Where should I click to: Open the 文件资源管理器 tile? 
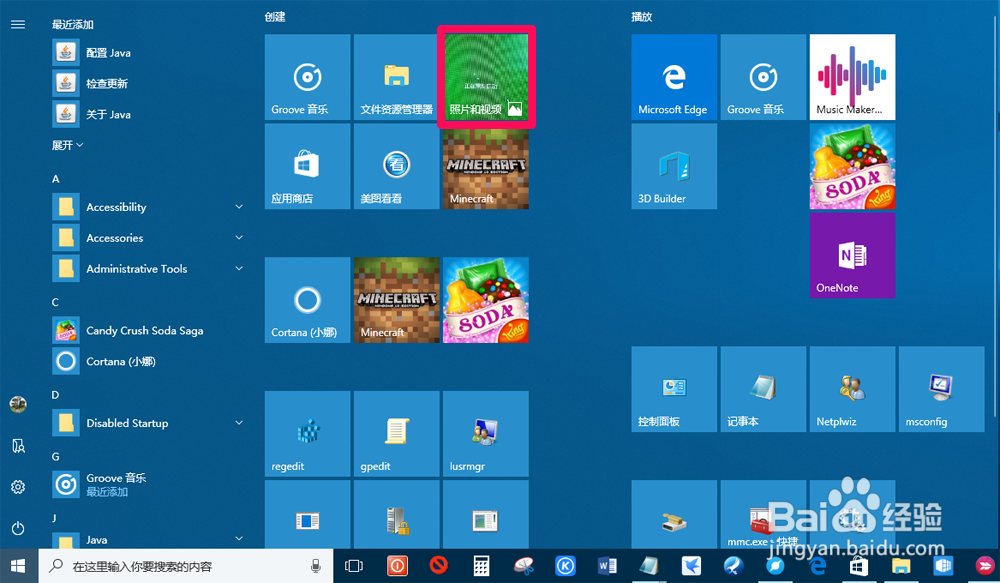[x=397, y=77]
